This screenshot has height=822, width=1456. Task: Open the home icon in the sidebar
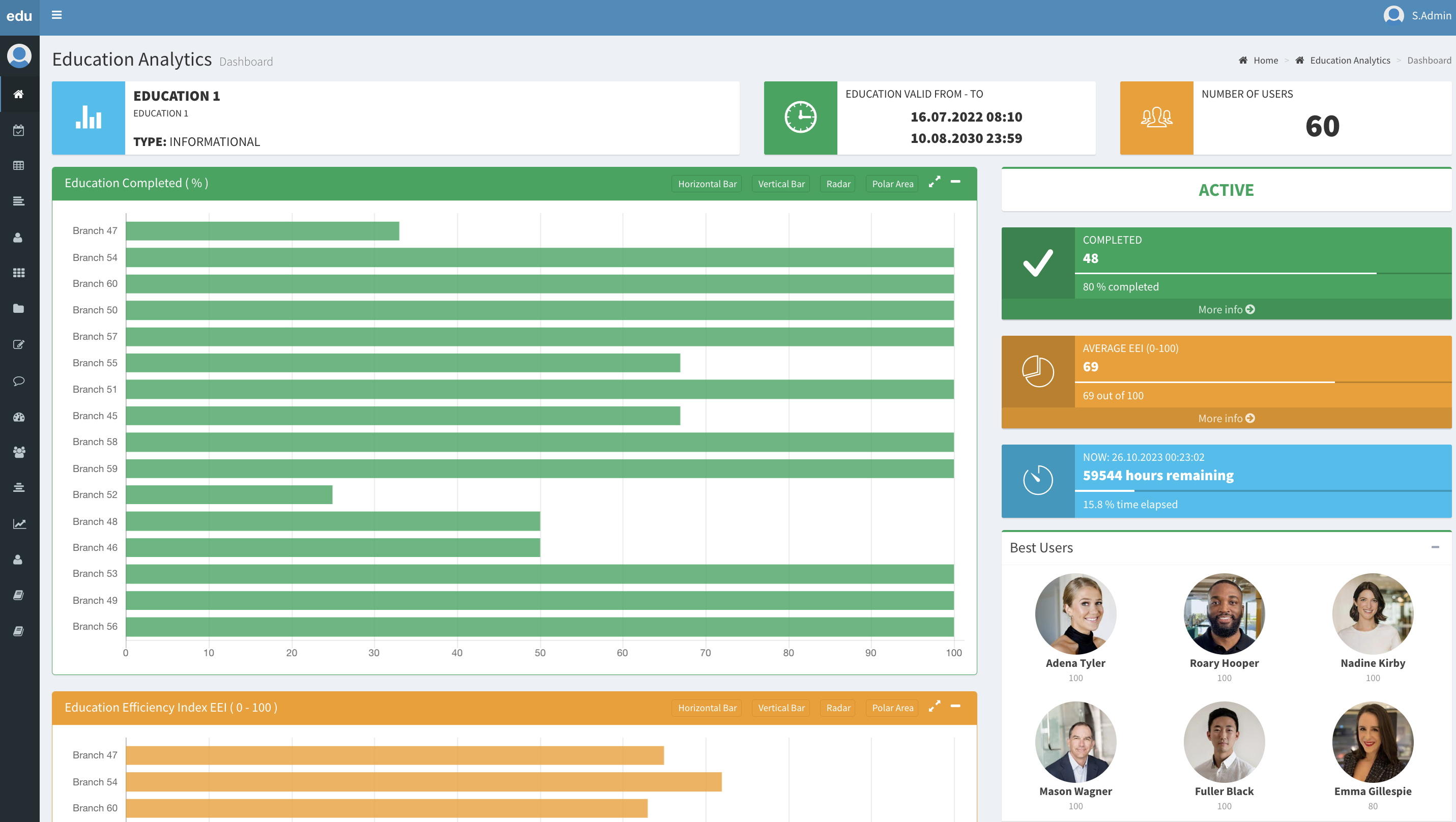pyautogui.click(x=19, y=94)
